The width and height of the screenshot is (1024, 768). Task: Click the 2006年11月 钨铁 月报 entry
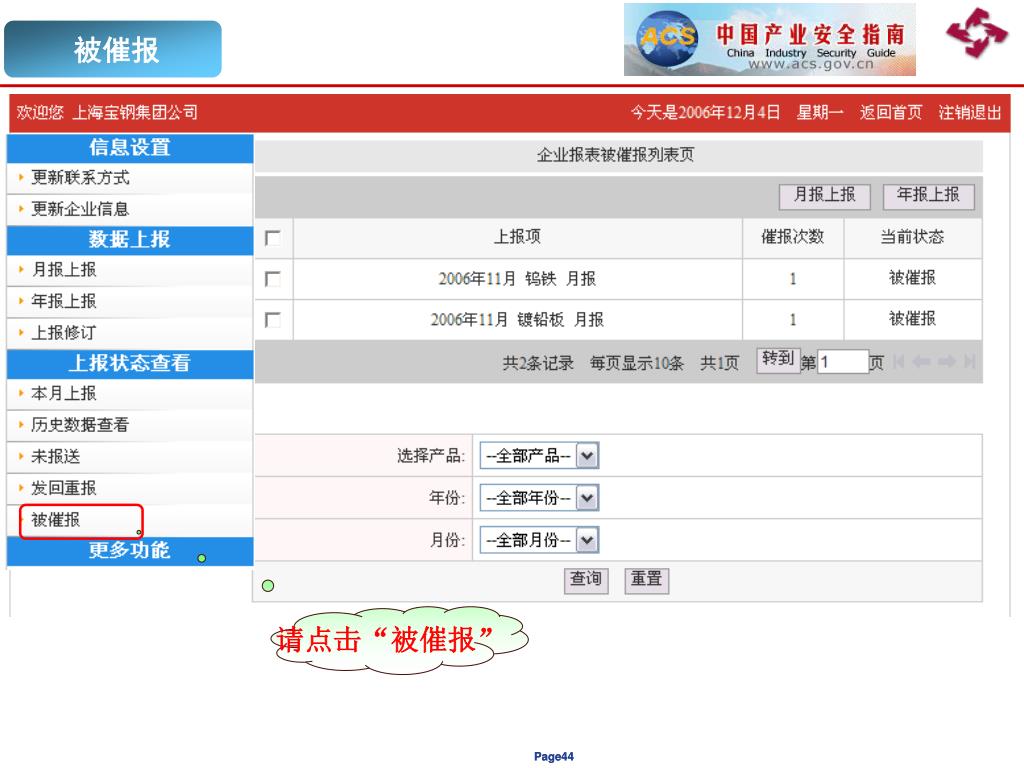517,280
